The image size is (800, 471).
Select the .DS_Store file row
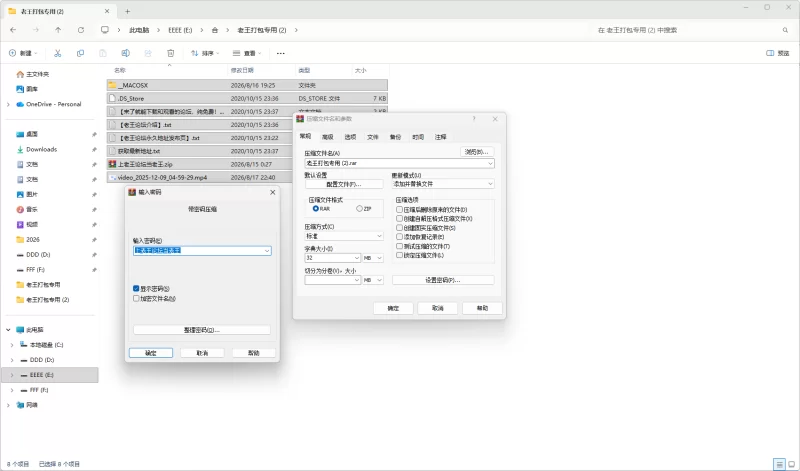247,98
